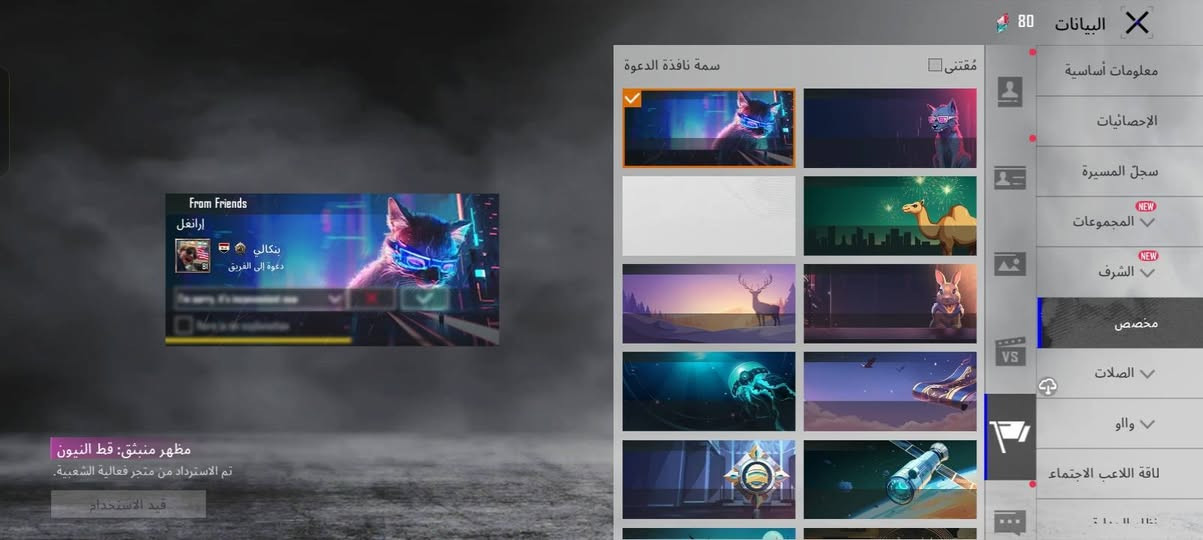1203x540 pixels.
Task: Select the ID card icon tab
Action: tap(1010, 179)
